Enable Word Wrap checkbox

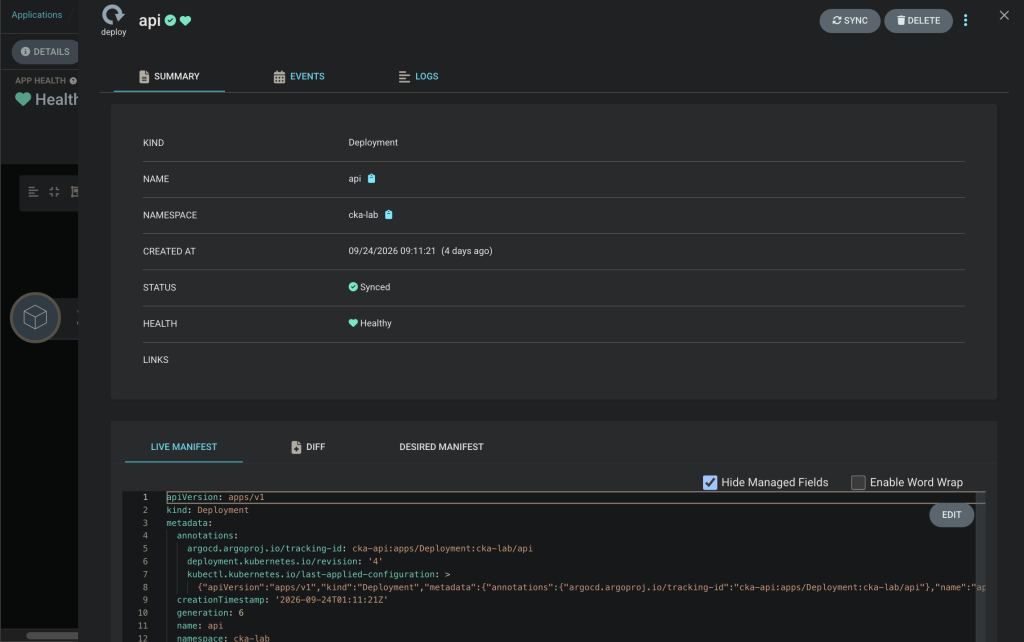coord(858,482)
